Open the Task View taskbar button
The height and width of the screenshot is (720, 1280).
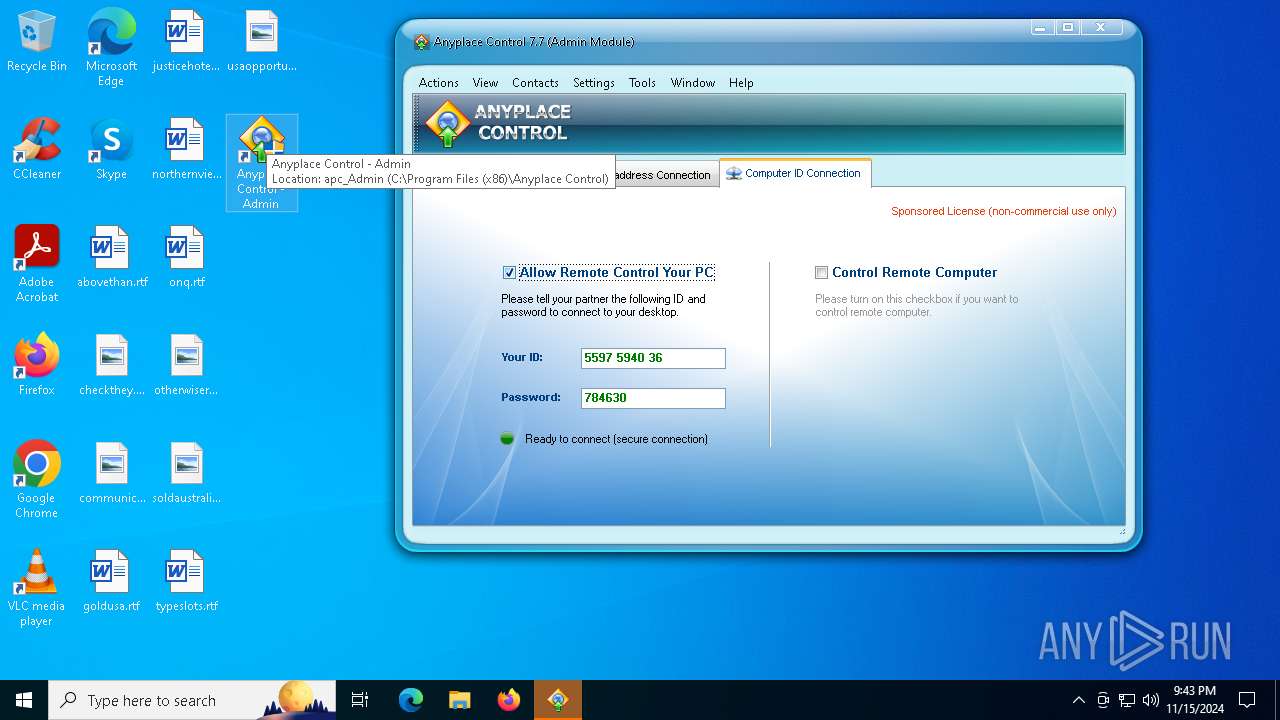pos(360,700)
